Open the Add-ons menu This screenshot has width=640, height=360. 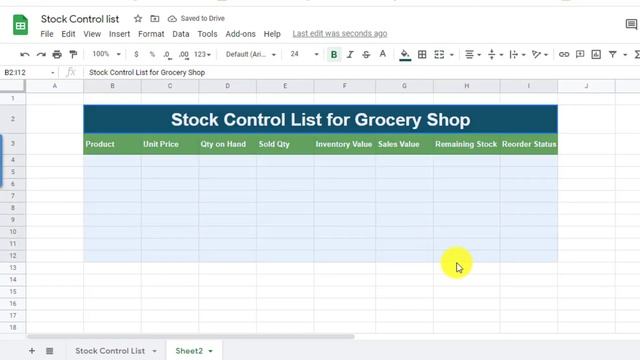click(x=240, y=34)
